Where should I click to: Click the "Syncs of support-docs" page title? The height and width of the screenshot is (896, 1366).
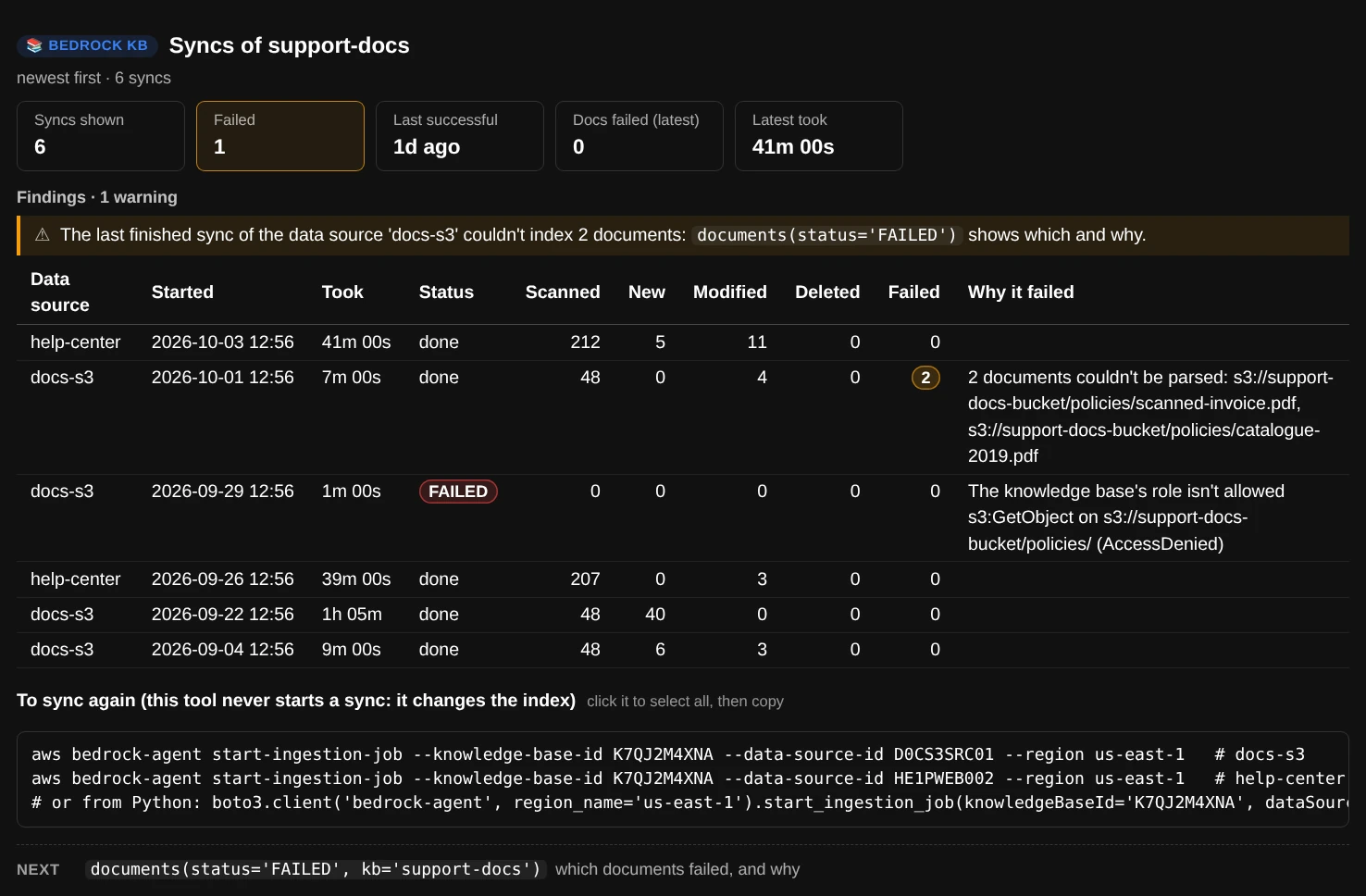coord(290,45)
